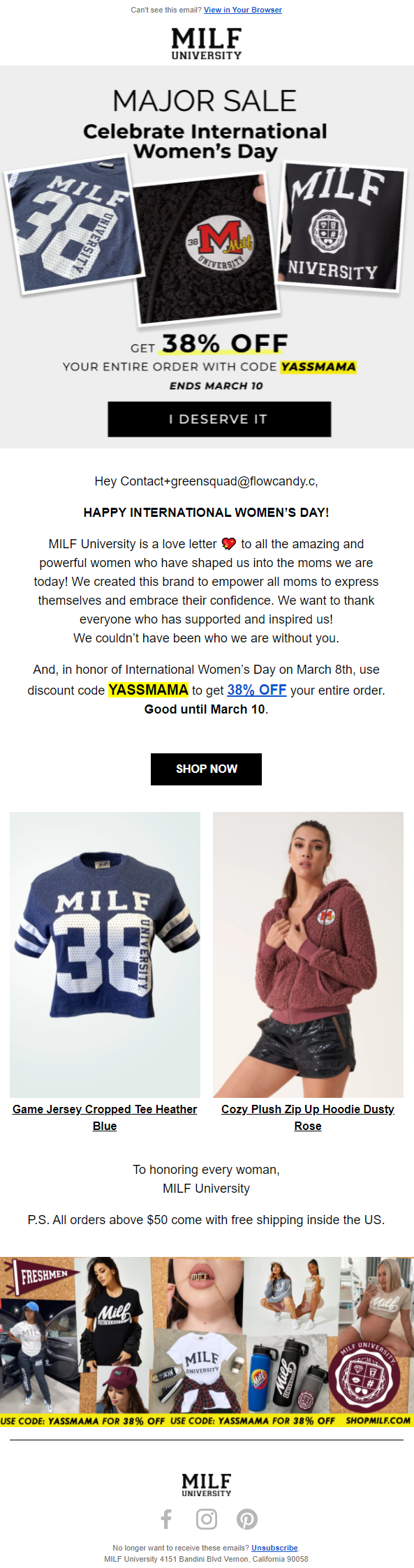This screenshot has width=414, height=1568.
Task: Click the MILF University logo at the top
Action: coord(207,43)
